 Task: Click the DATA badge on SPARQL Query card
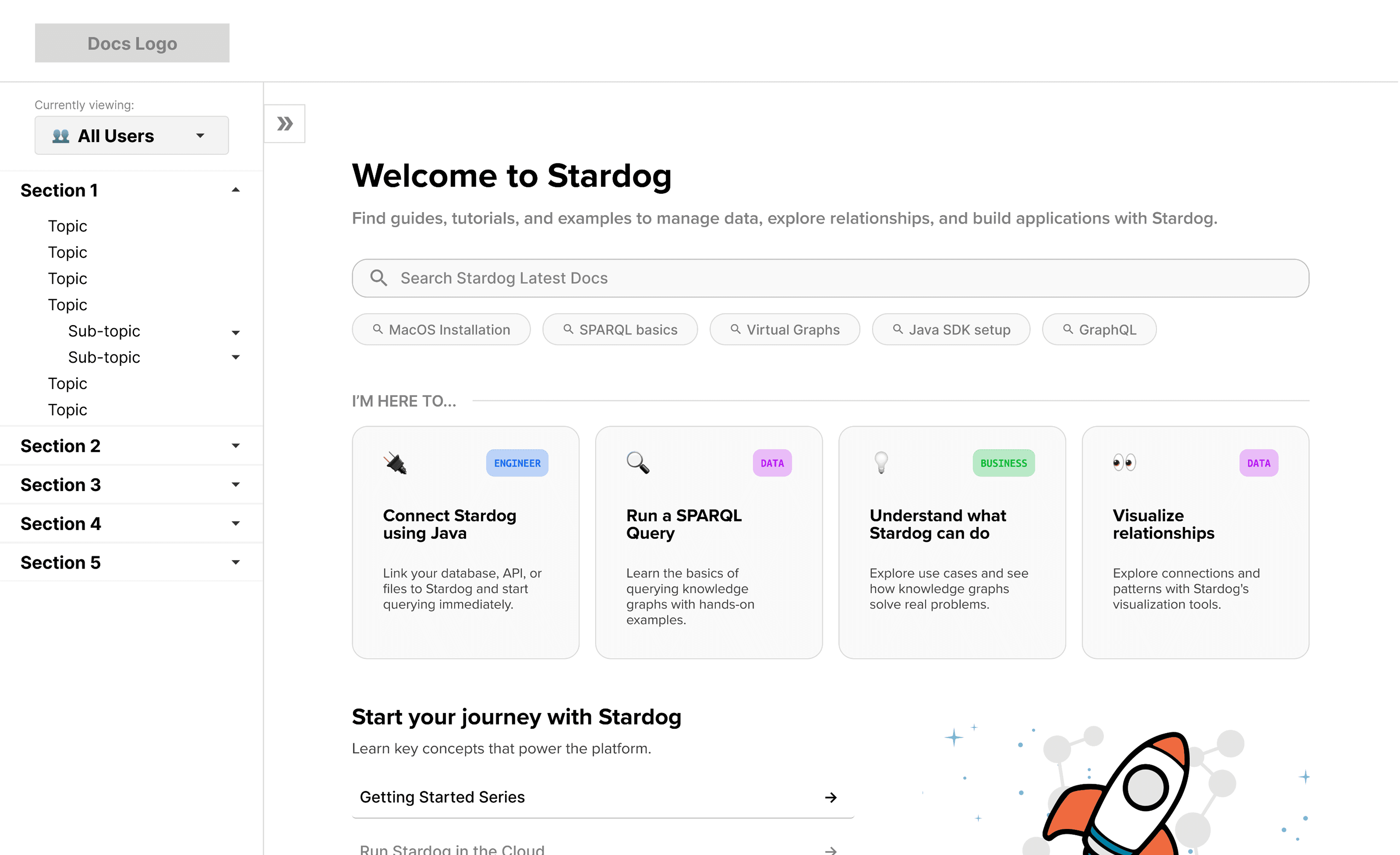coord(772,463)
